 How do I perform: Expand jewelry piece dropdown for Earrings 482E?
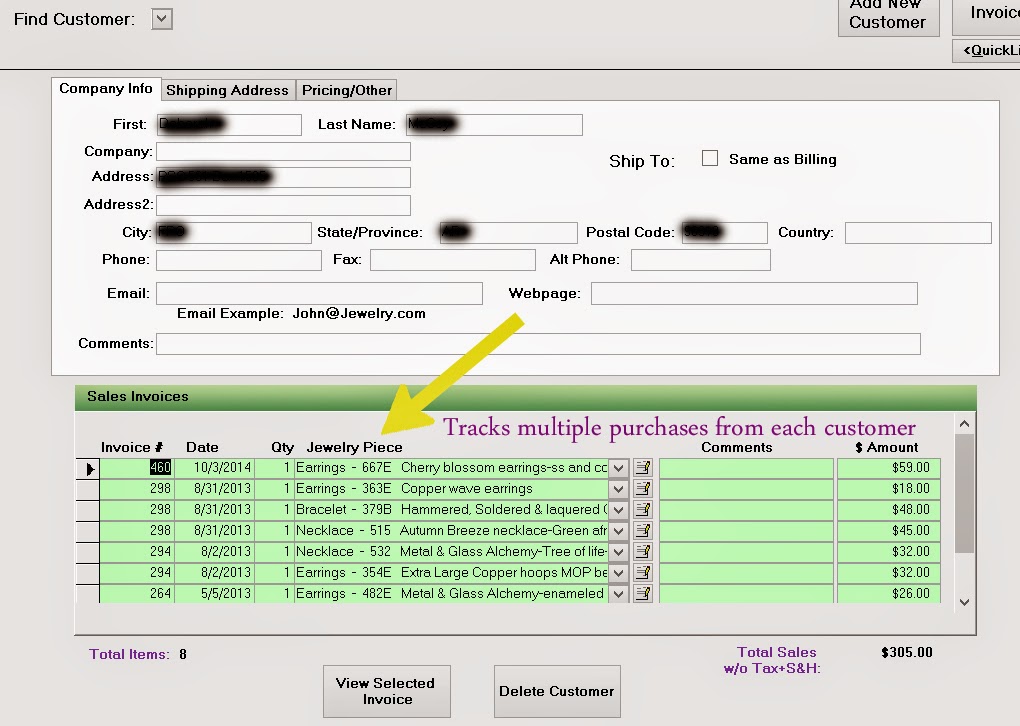pos(619,593)
